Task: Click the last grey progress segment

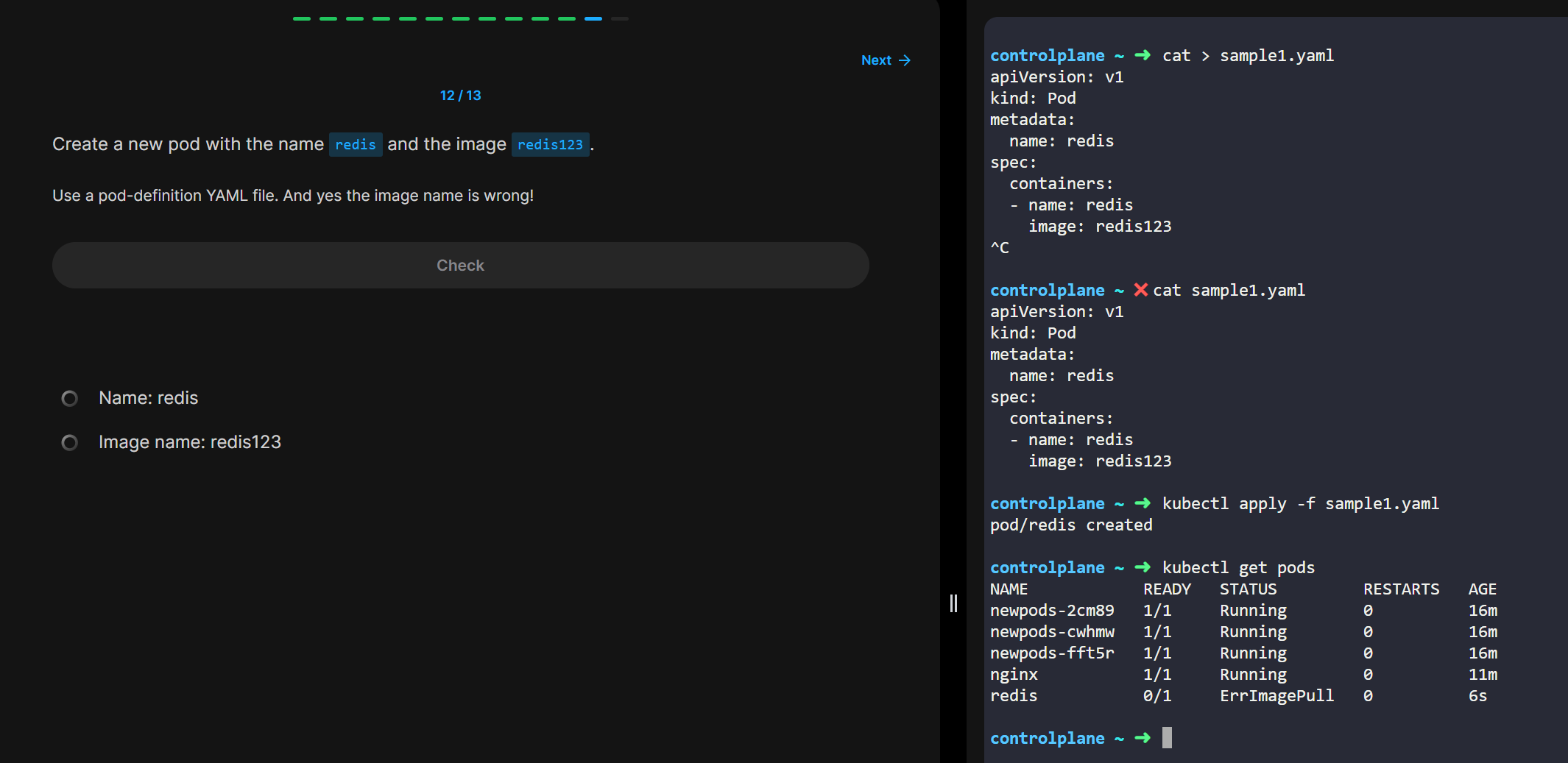Action: click(x=620, y=18)
